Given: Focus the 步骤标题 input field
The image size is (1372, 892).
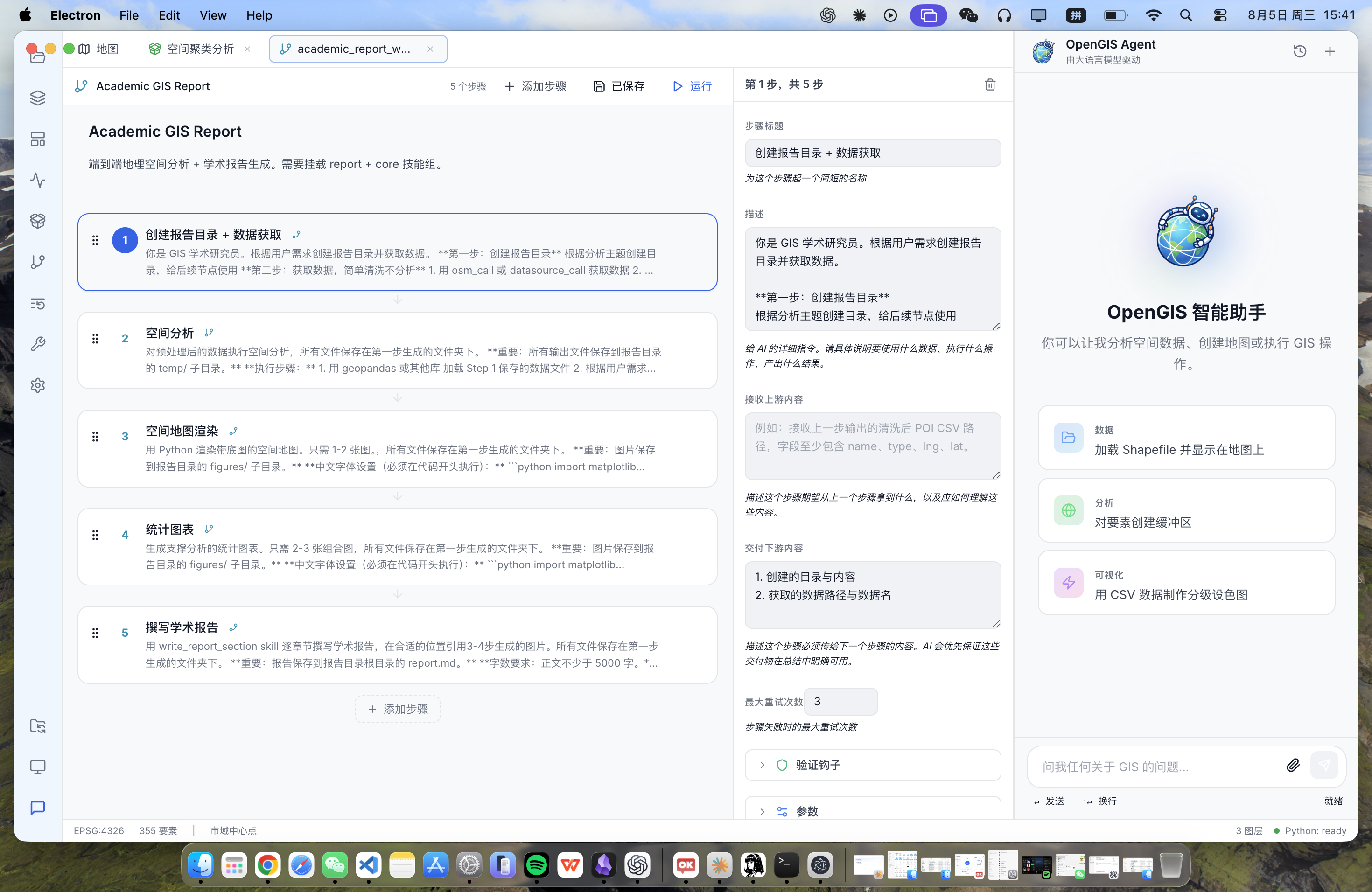Looking at the screenshot, I should point(873,153).
